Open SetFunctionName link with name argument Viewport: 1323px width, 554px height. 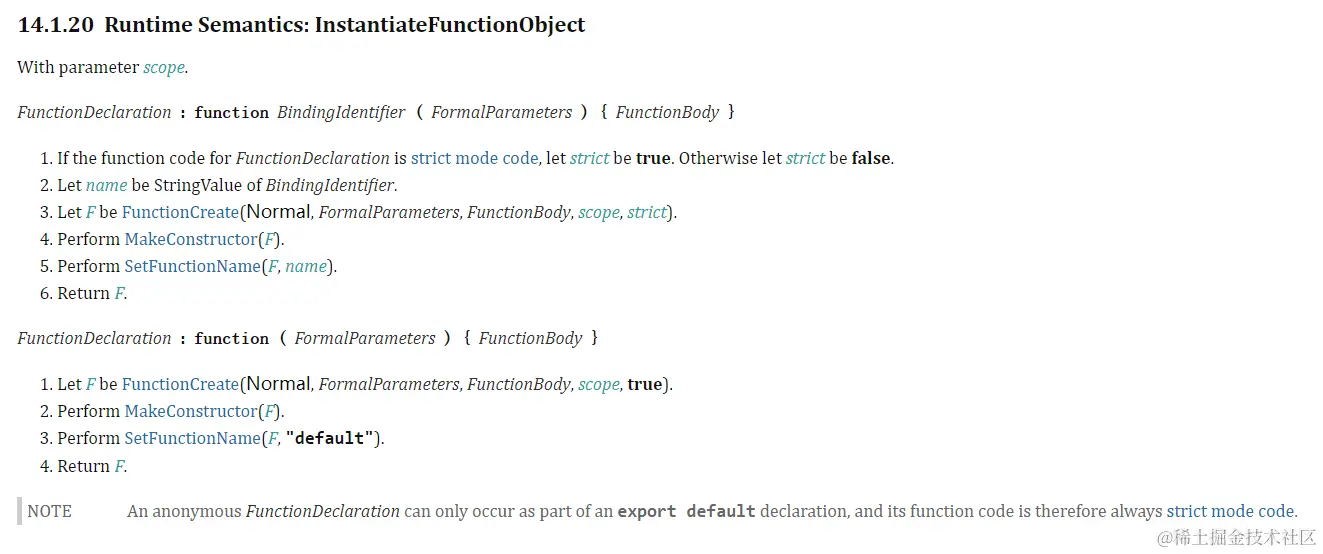(x=192, y=266)
